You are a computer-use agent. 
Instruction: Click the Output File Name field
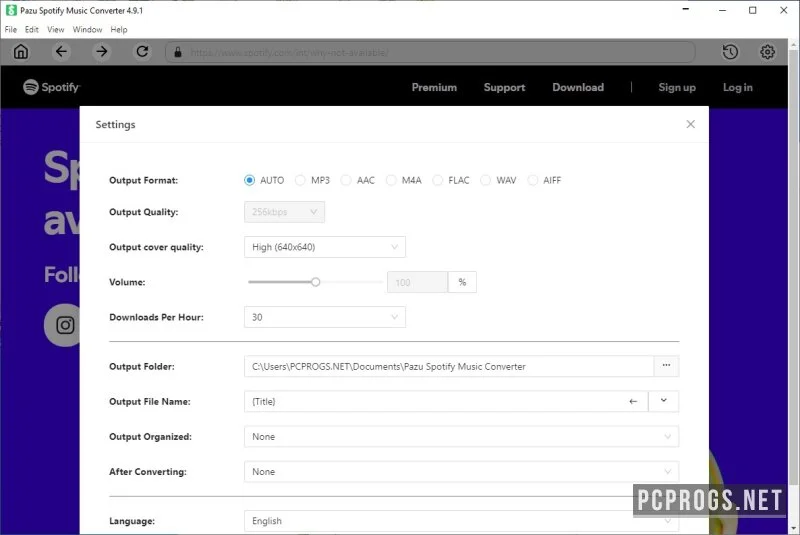446,401
